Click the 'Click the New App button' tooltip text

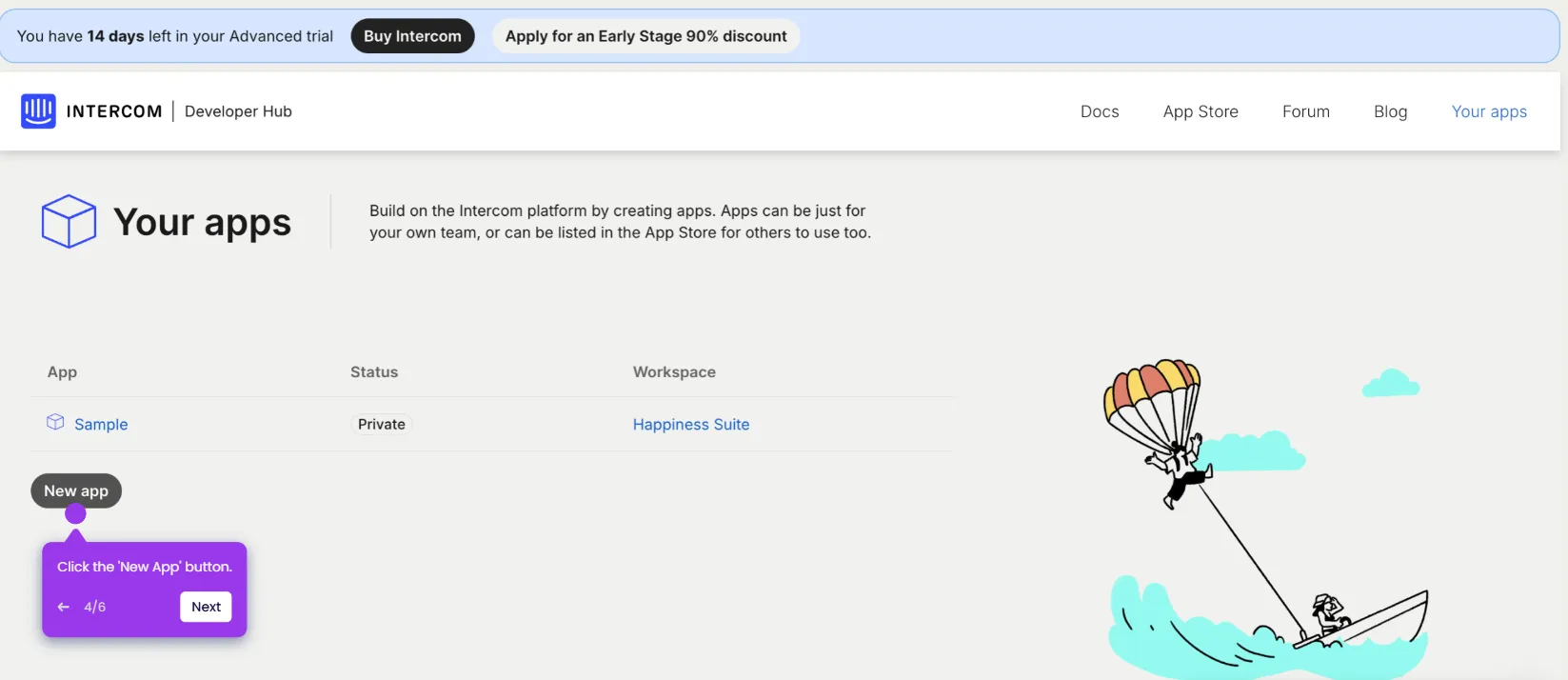coord(145,567)
